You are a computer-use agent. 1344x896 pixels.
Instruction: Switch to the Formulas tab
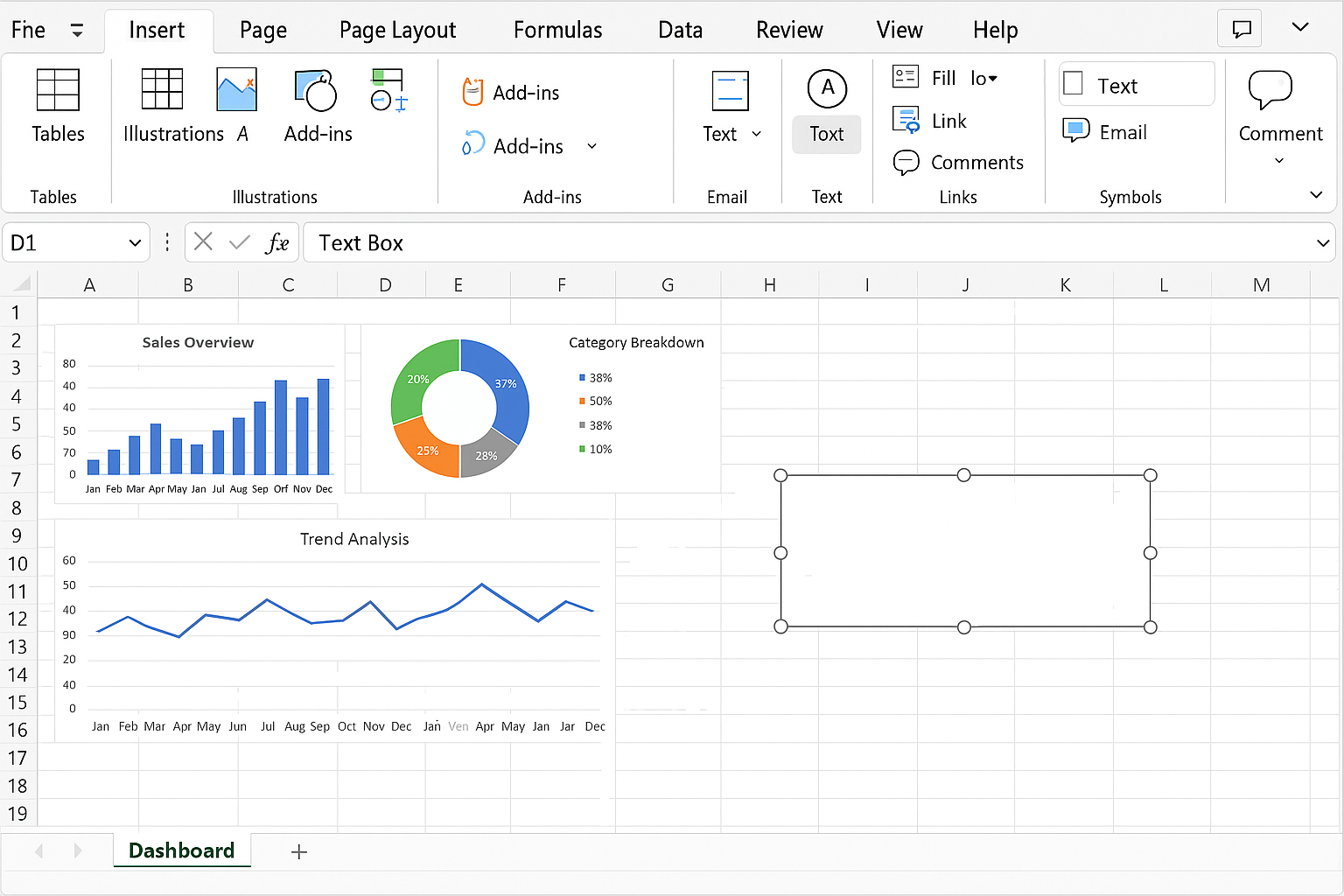[558, 30]
